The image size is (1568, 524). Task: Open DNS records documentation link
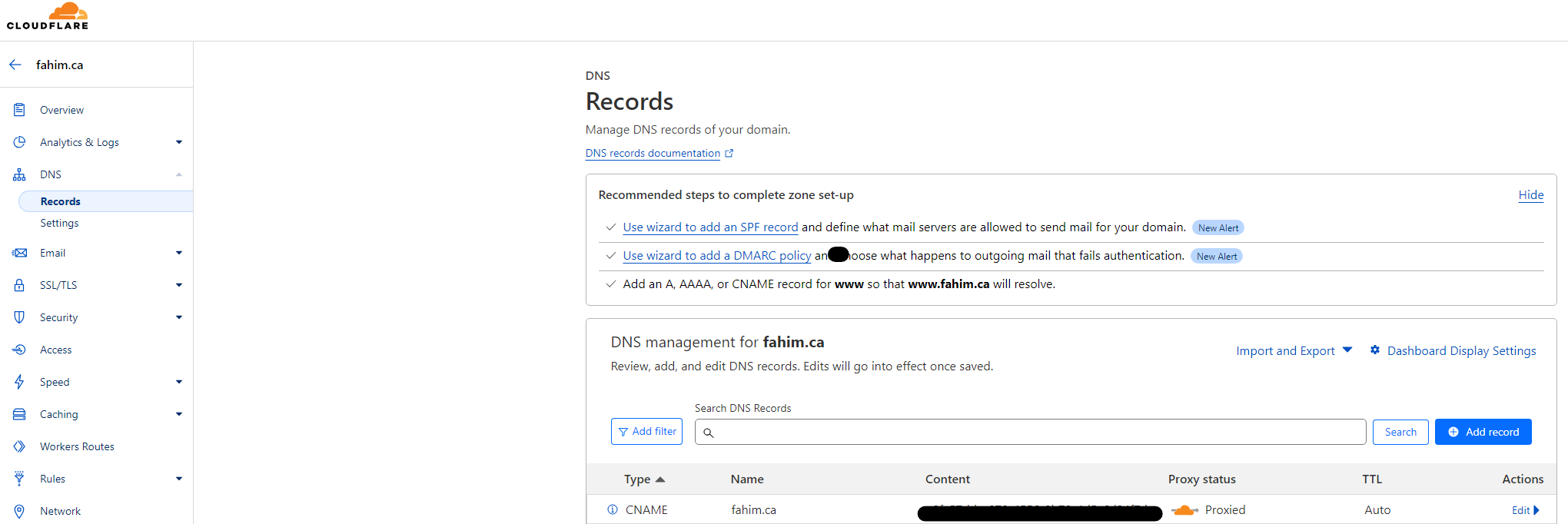(653, 153)
